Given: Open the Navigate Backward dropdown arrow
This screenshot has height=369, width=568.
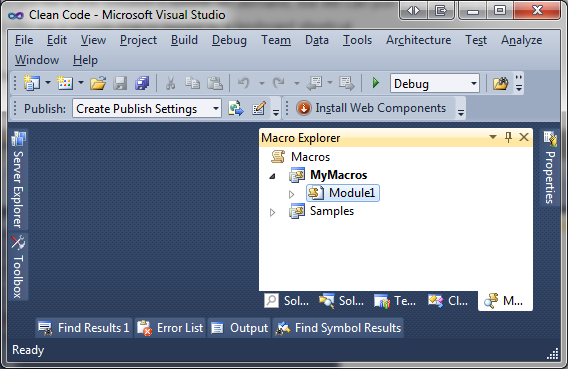Looking at the screenshot, I should pos(330,83).
